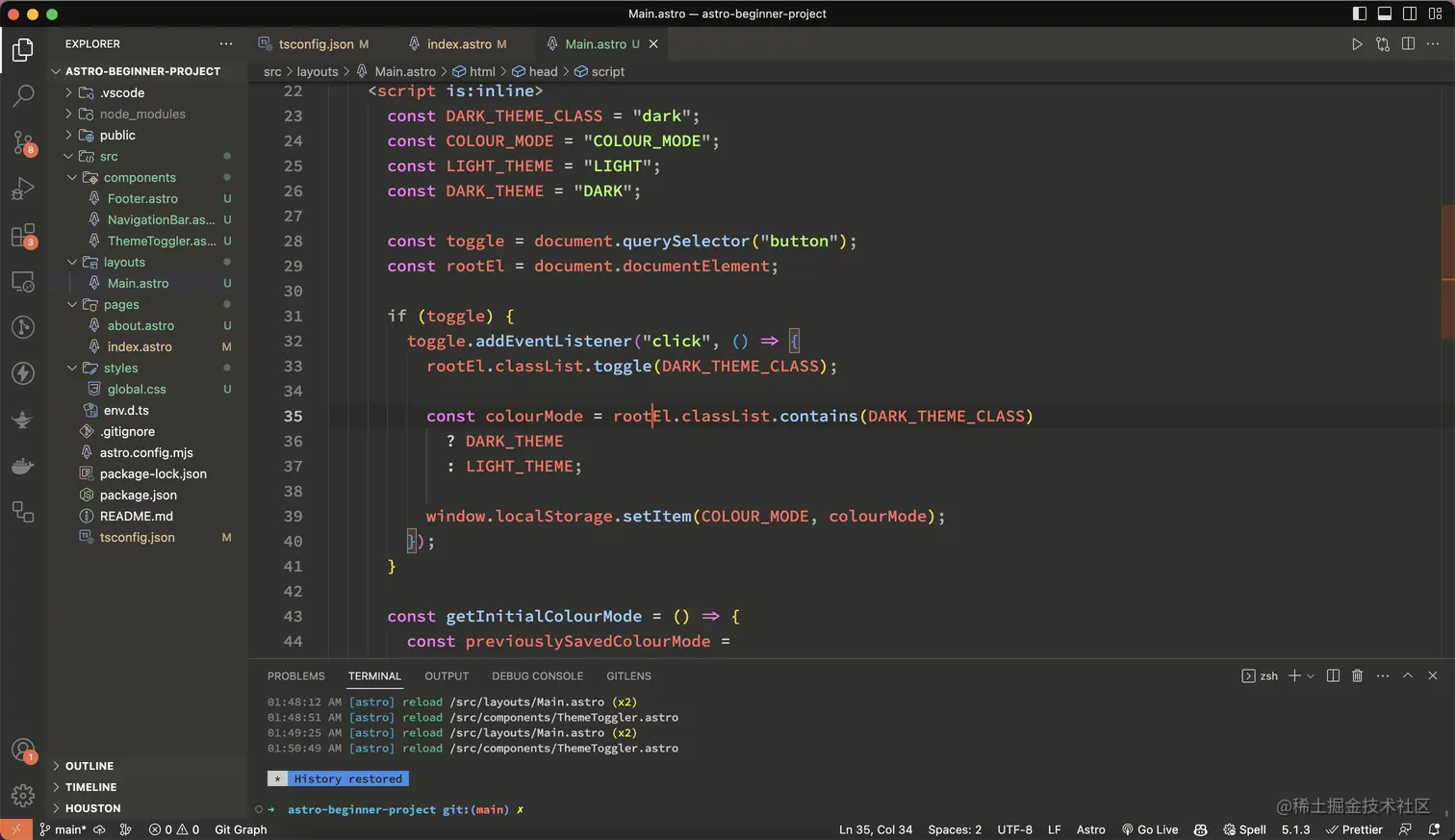Open editor More Actions menu

point(1433,44)
